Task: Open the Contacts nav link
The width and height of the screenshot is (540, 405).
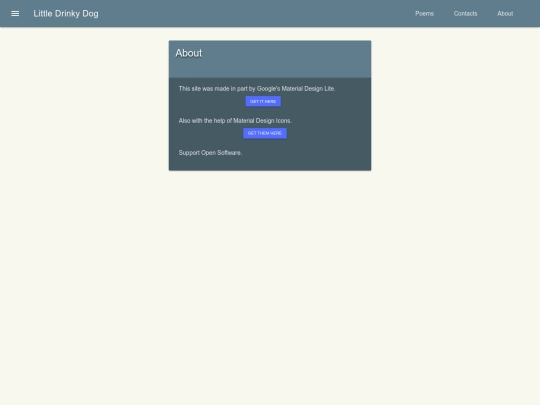Action: 465,14
